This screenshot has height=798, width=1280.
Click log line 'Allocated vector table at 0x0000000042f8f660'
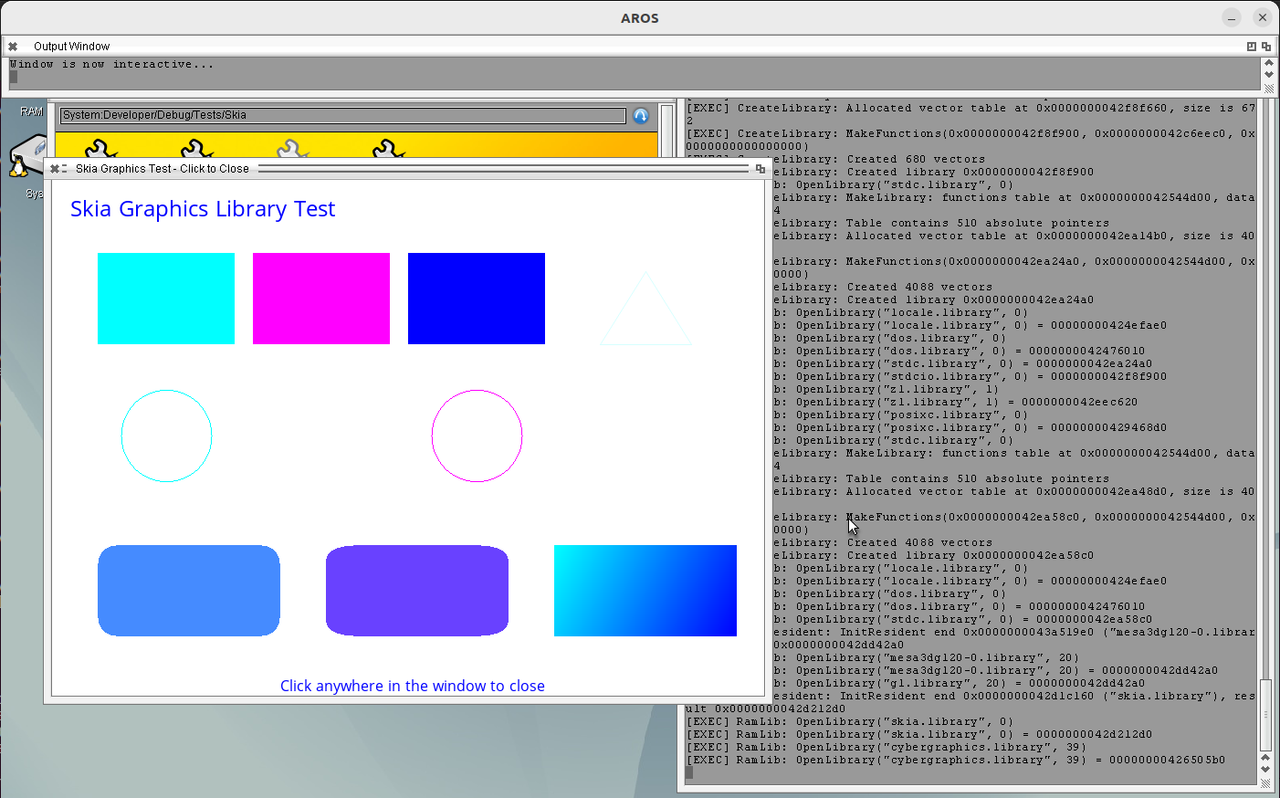coord(970,108)
